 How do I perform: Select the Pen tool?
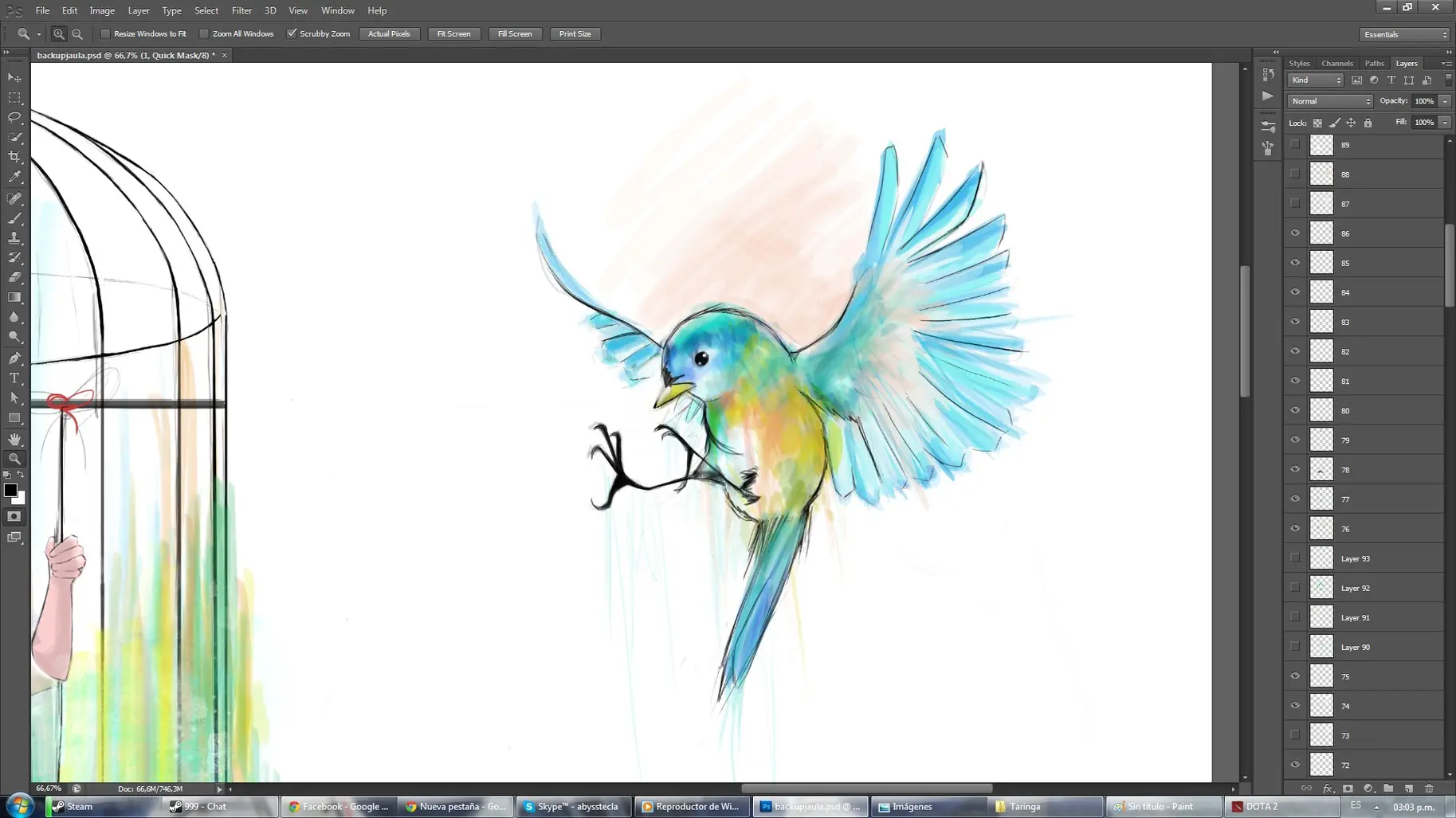[x=14, y=358]
